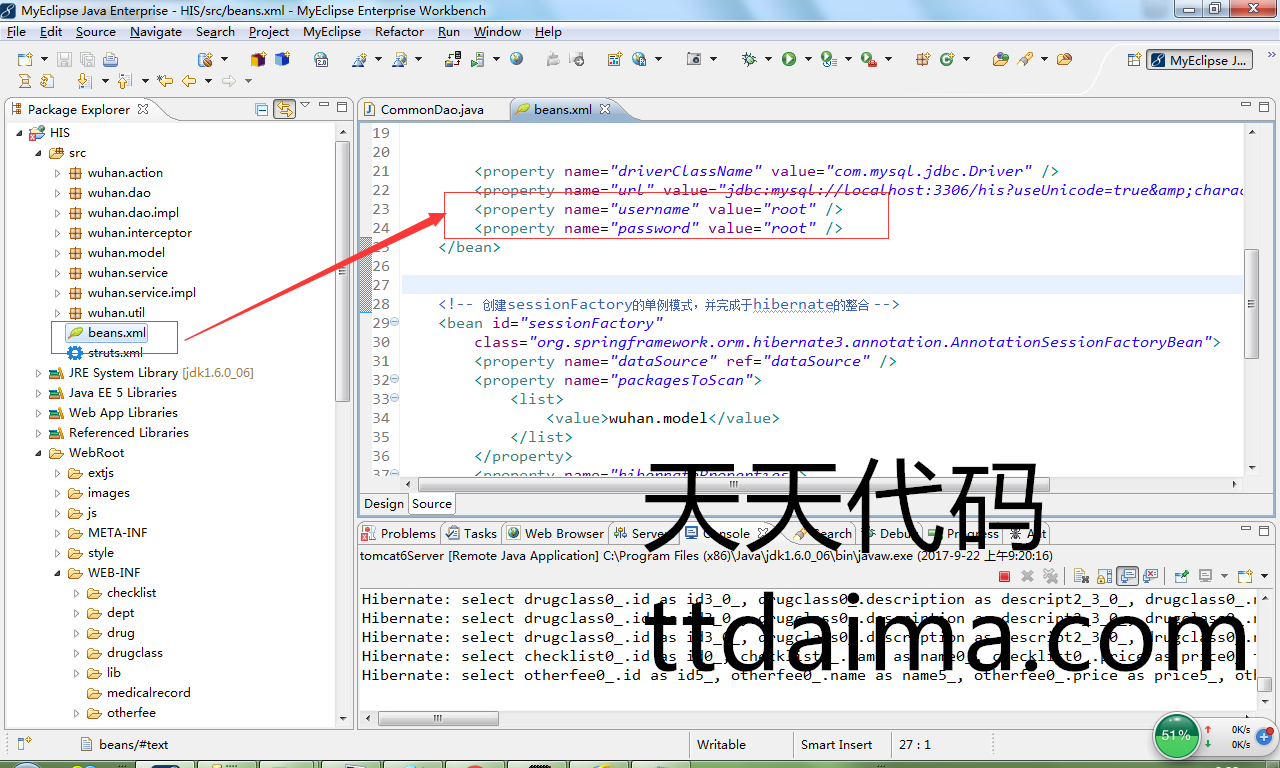Toggle Scroll Lock in the console
Image resolution: width=1280 pixels, height=768 pixels.
[x=1104, y=576]
